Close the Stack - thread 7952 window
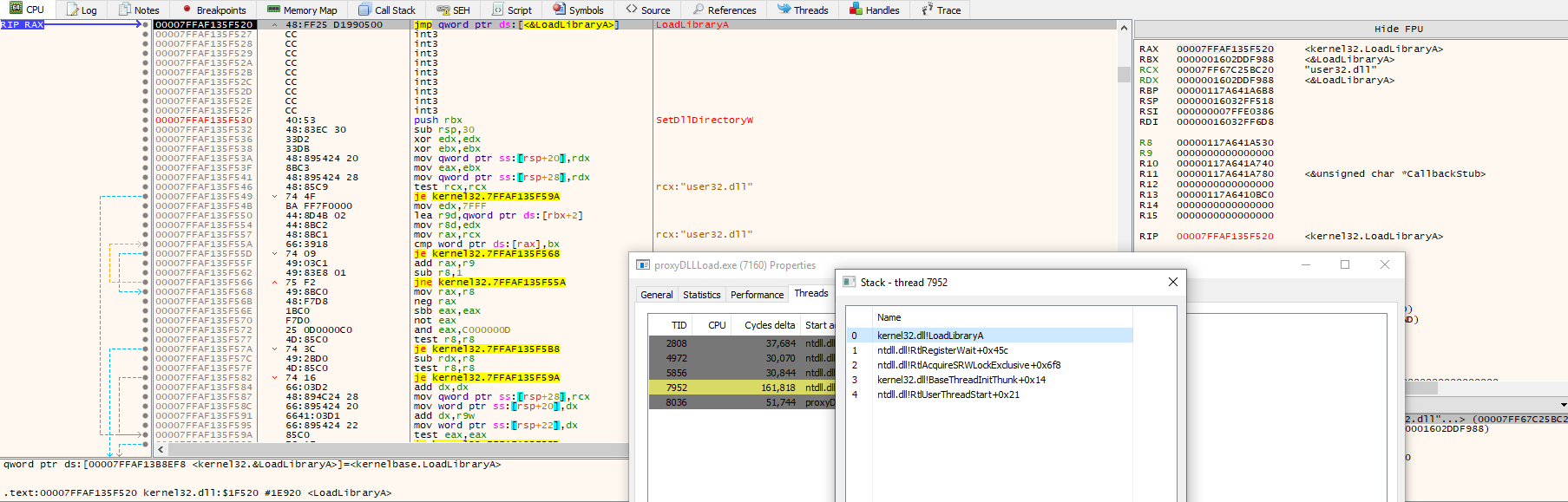The height and width of the screenshot is (502, 1568). [1172, 282]
